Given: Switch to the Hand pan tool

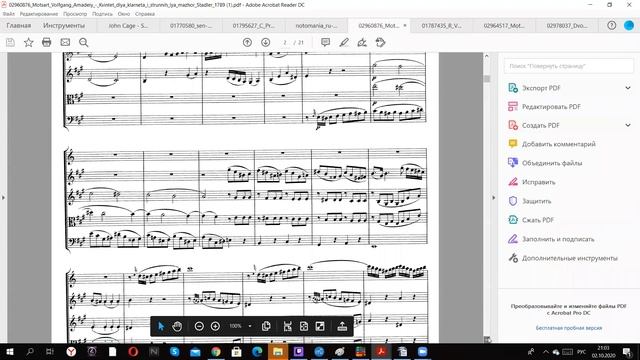Looking at the screenshot, I should pyautogui.click(x=177, y=326).
